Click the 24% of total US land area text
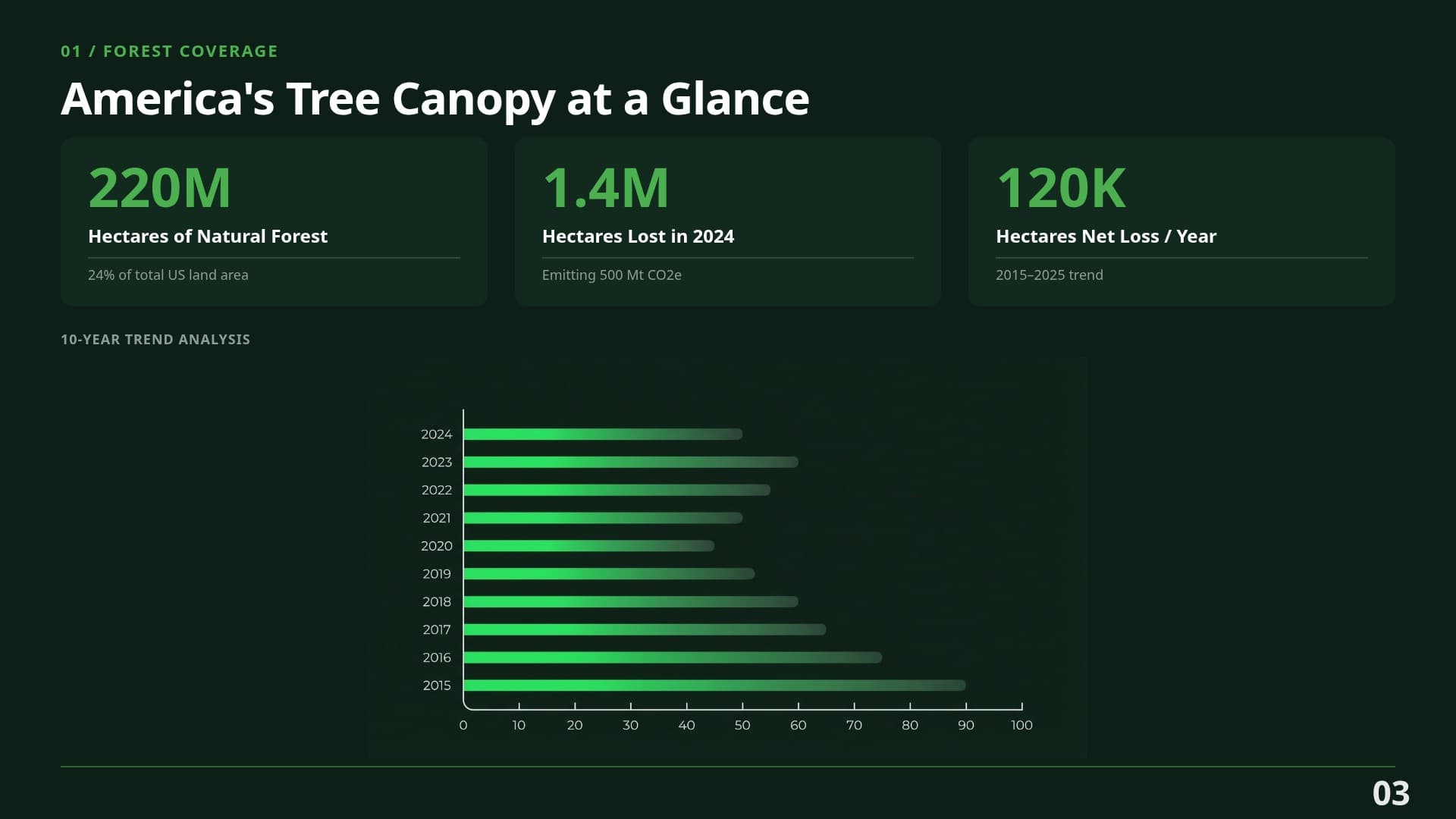 [168, 275]
